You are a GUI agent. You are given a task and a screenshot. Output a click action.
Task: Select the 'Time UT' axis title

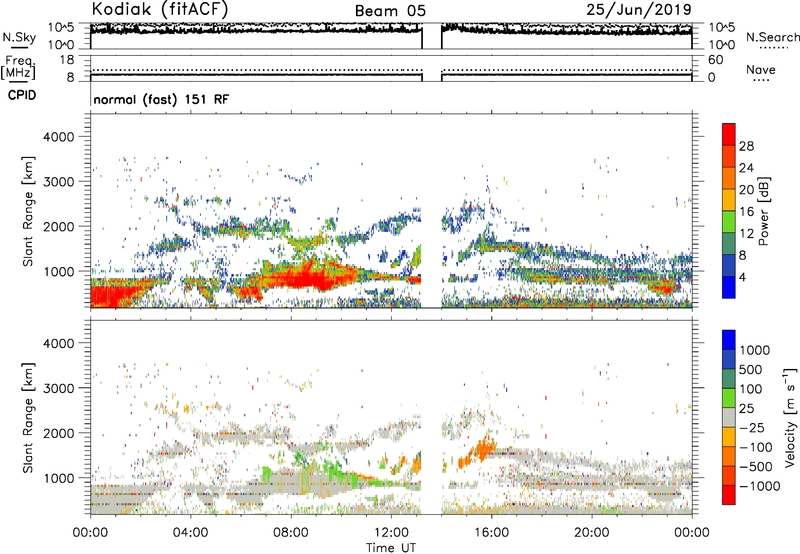[x=391, y=548]
